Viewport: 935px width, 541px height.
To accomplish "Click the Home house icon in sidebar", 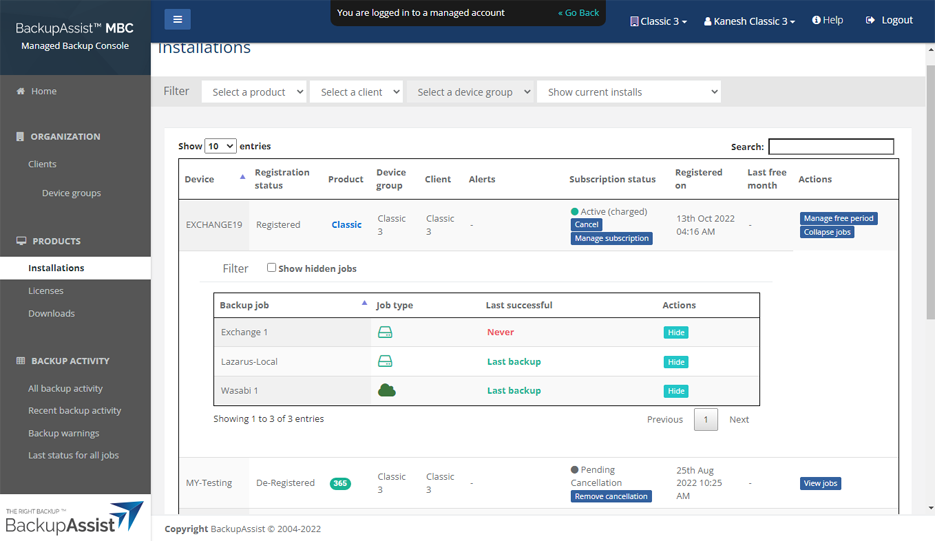I will (21, 91).
